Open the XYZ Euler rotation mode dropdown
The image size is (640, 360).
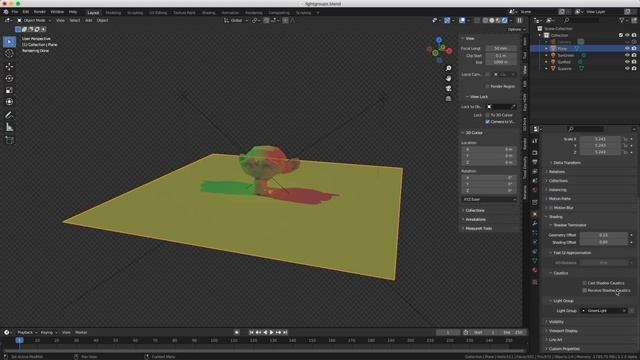[490, 199]
